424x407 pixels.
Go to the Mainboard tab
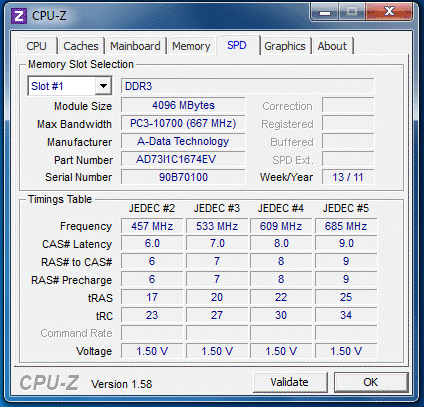coord(135,46)
